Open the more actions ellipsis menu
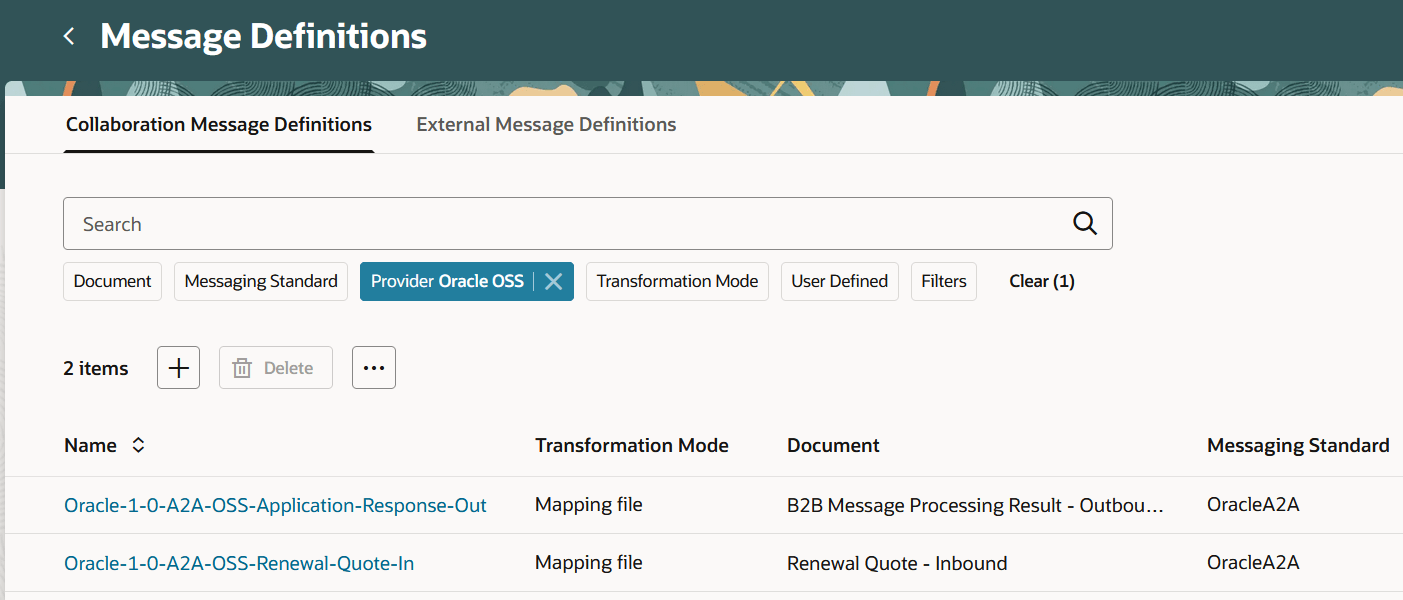 click(374, 368)
